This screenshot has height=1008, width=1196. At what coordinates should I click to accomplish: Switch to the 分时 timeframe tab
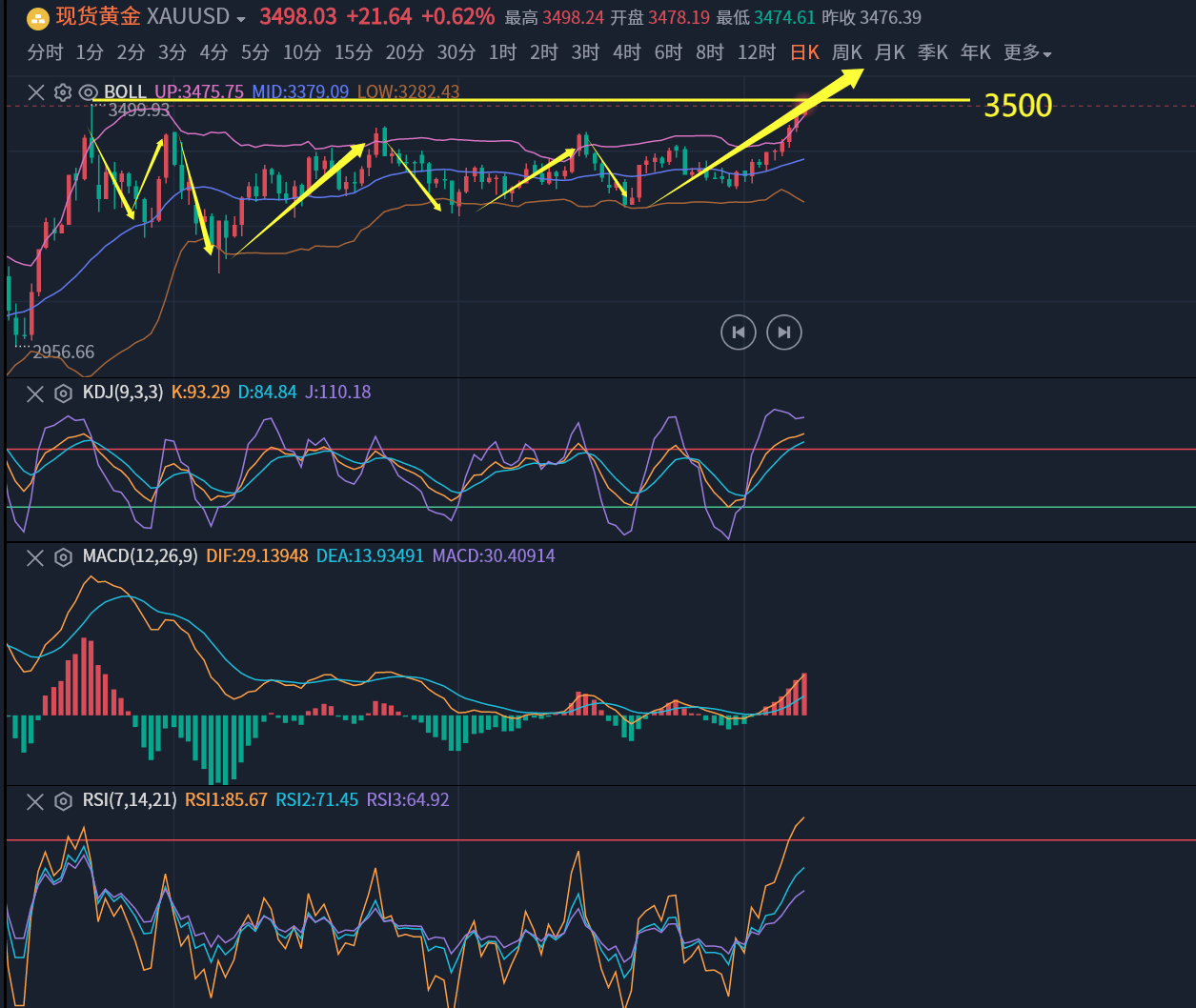(x=45, y=52)
